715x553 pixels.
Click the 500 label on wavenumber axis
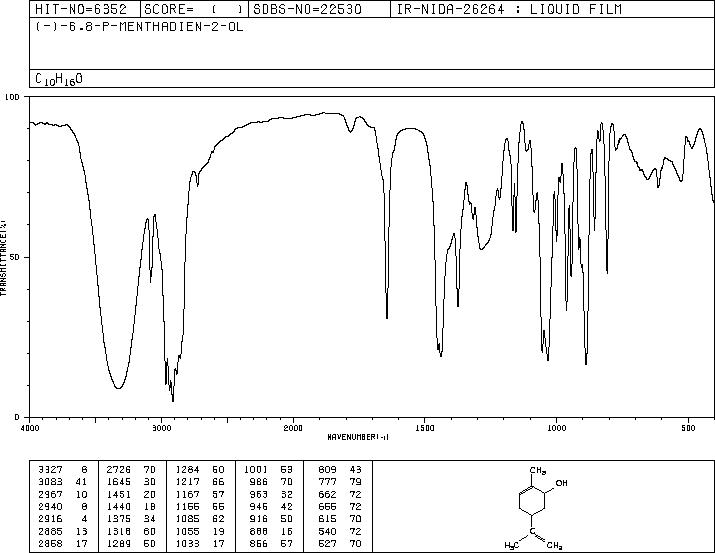tap(688, 428)
